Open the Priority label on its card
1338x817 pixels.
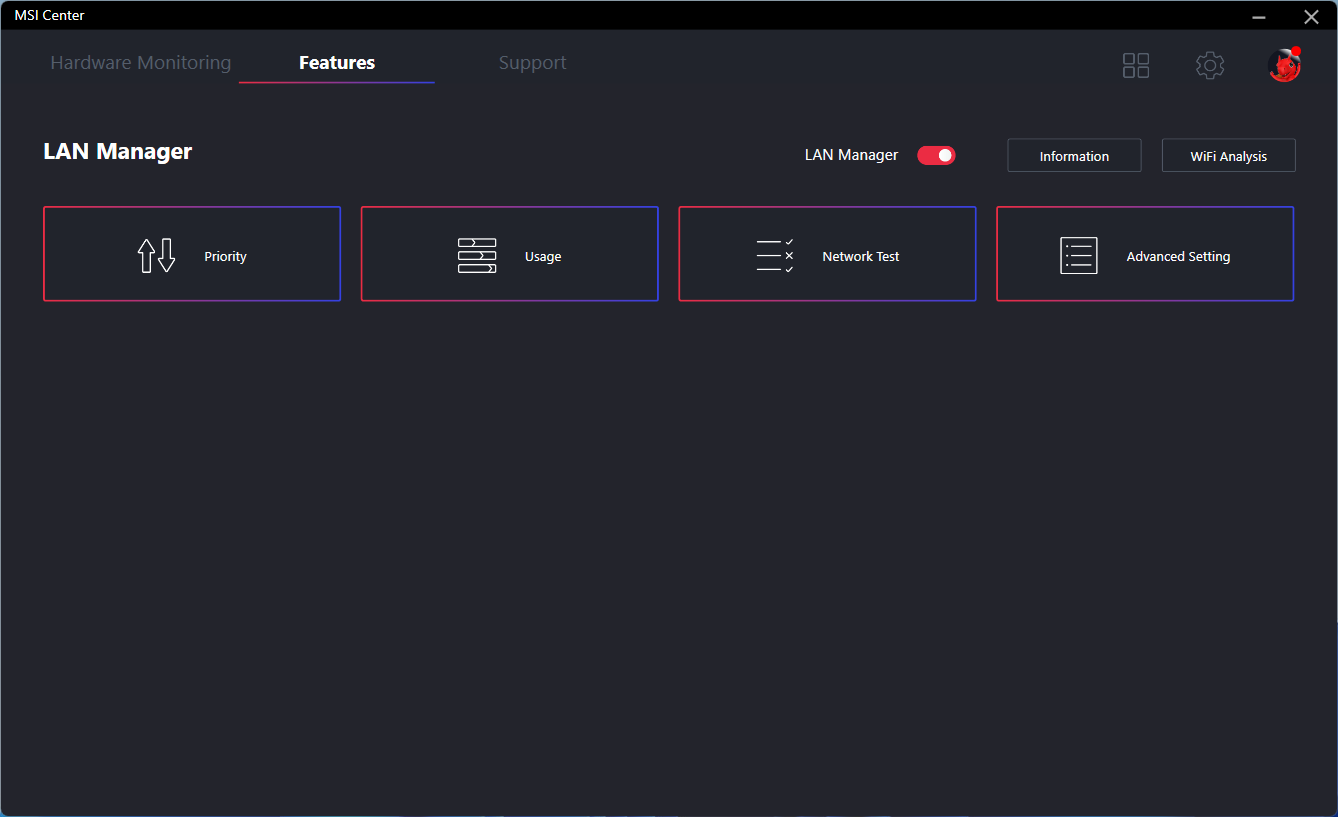(x=225, y=257)
